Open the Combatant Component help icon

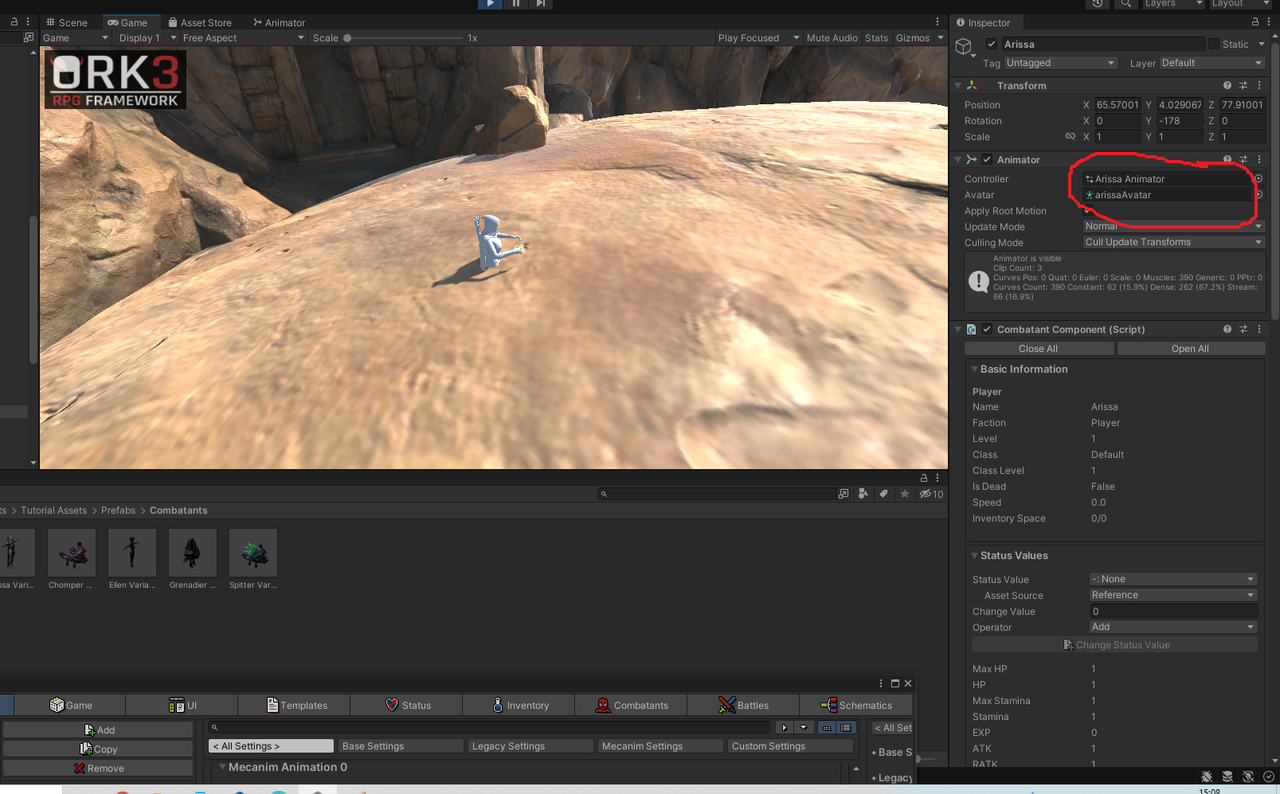pos(1227,329)
